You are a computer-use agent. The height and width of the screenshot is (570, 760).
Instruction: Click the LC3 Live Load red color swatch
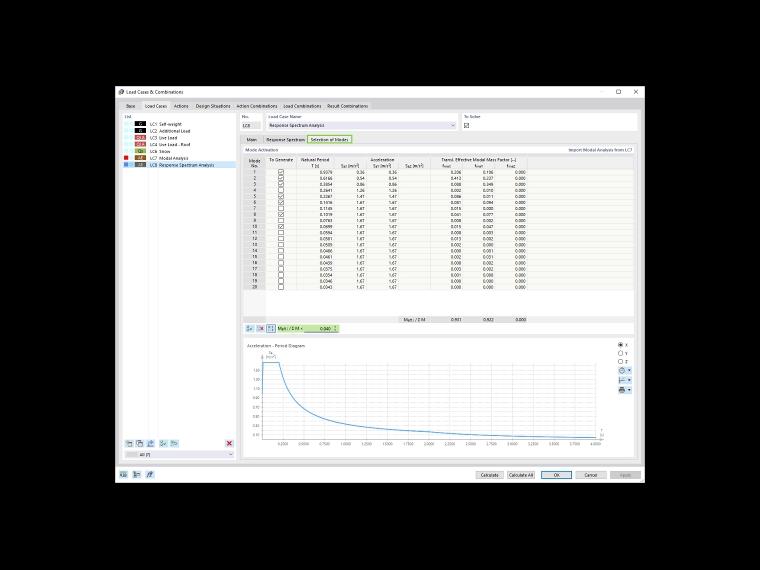140,138
